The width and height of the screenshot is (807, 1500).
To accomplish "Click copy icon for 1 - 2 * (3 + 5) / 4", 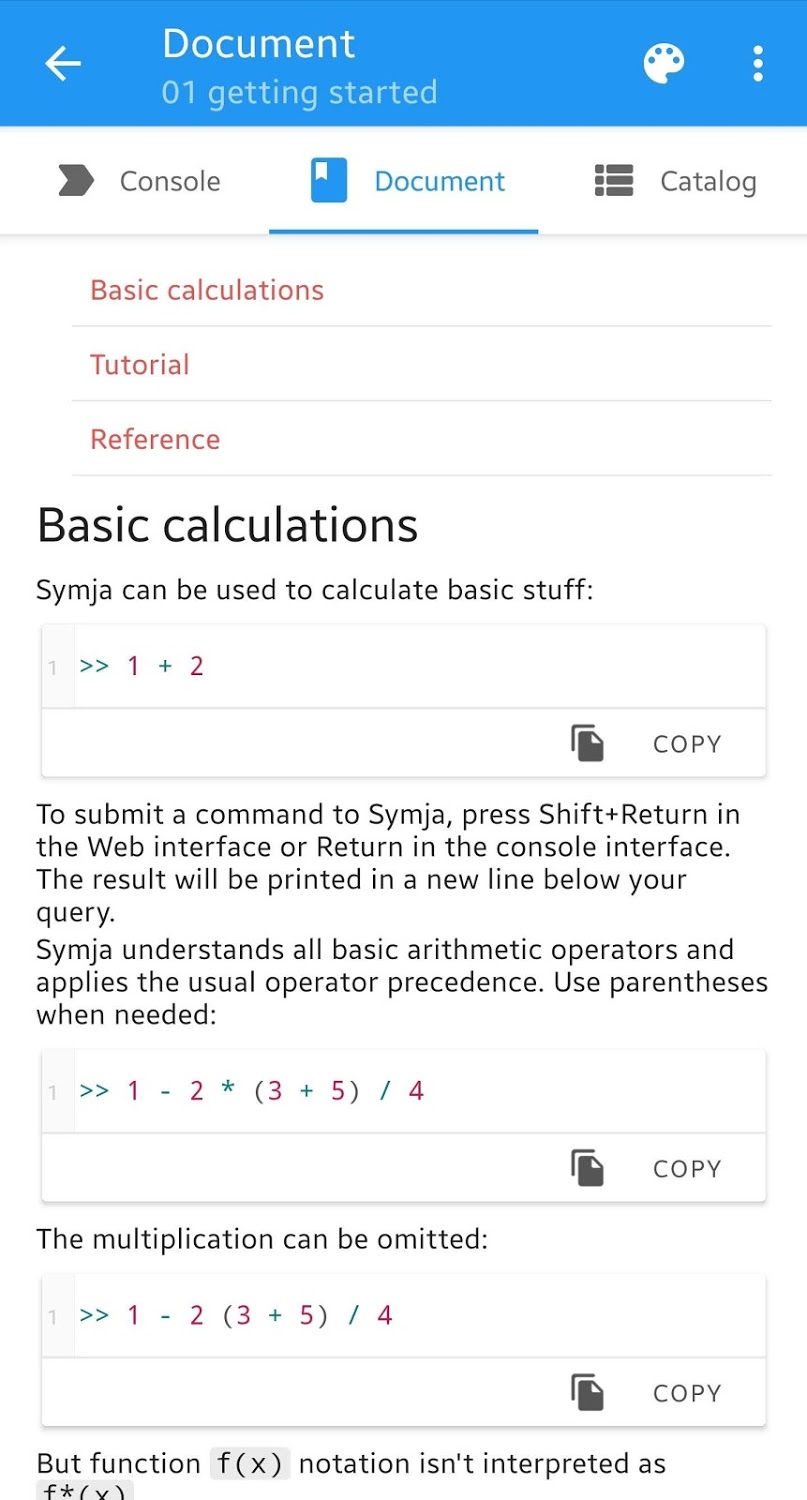I will (588, 1168).
